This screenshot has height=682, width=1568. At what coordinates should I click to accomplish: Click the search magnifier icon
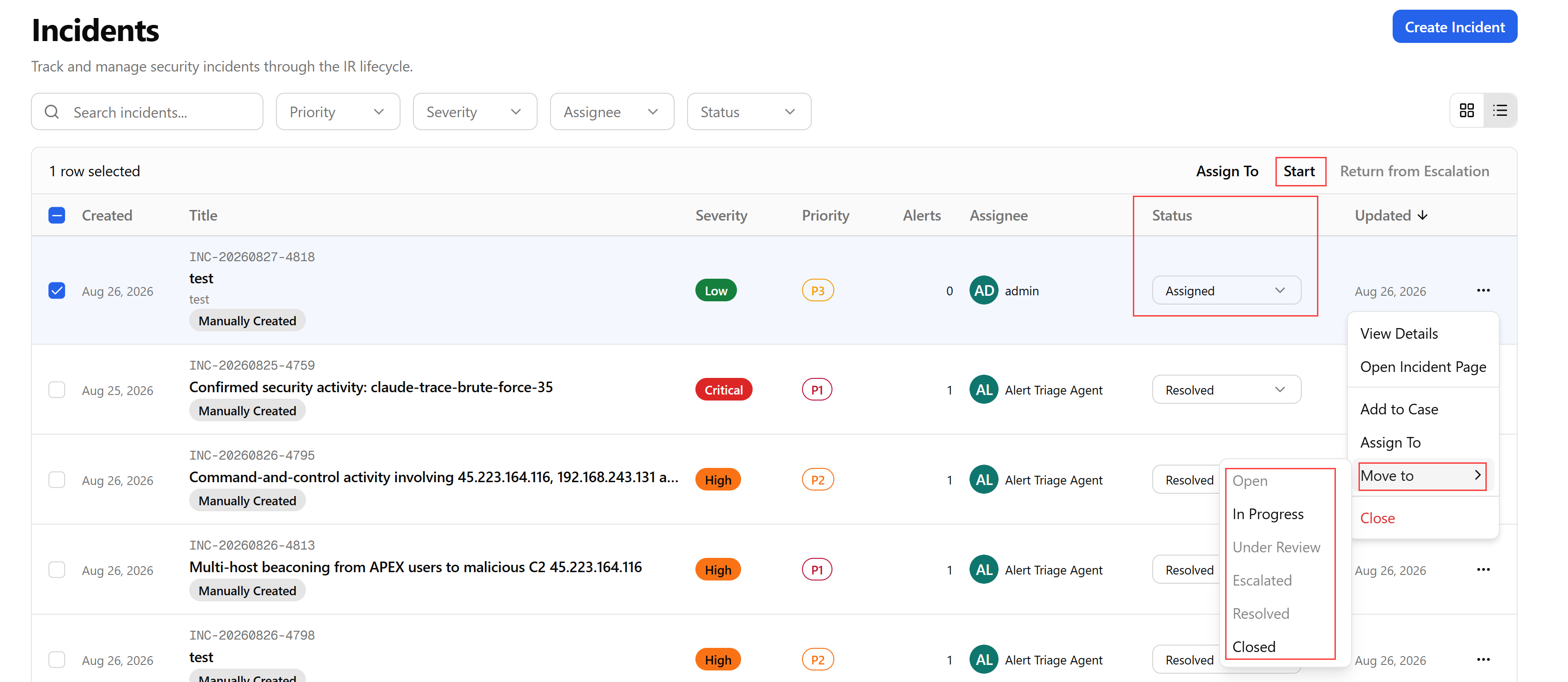pos(52,112)
